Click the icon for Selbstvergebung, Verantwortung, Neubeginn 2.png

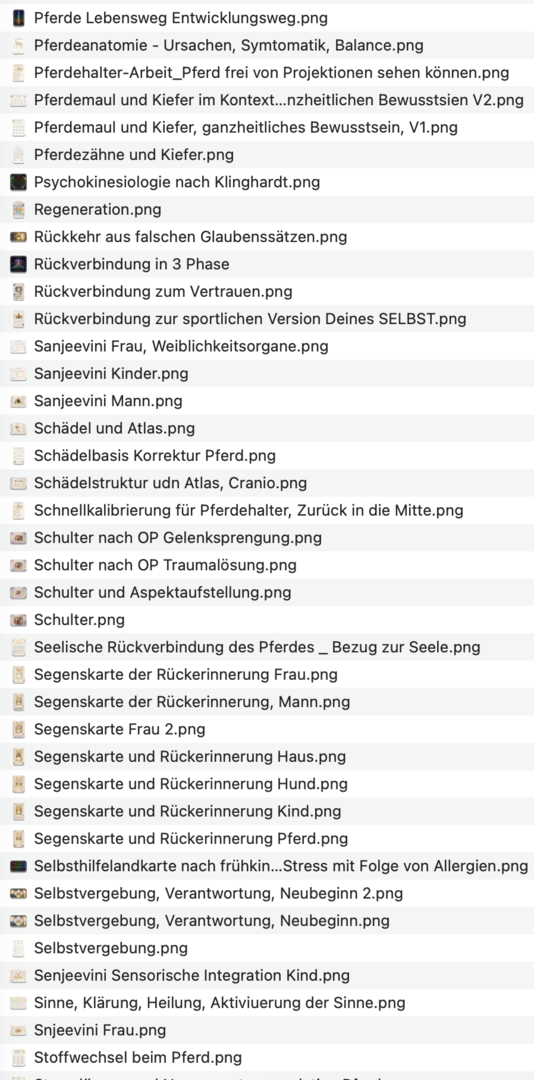[19, 893]
